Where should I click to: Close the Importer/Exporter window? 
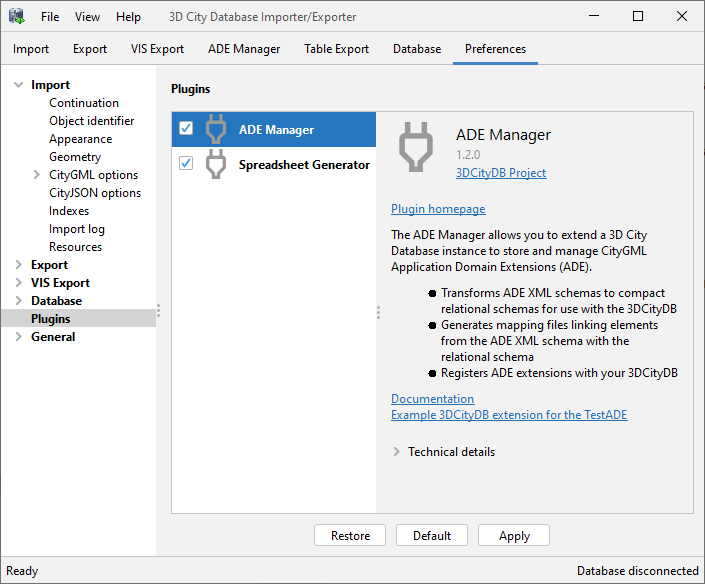click(682, 16)
